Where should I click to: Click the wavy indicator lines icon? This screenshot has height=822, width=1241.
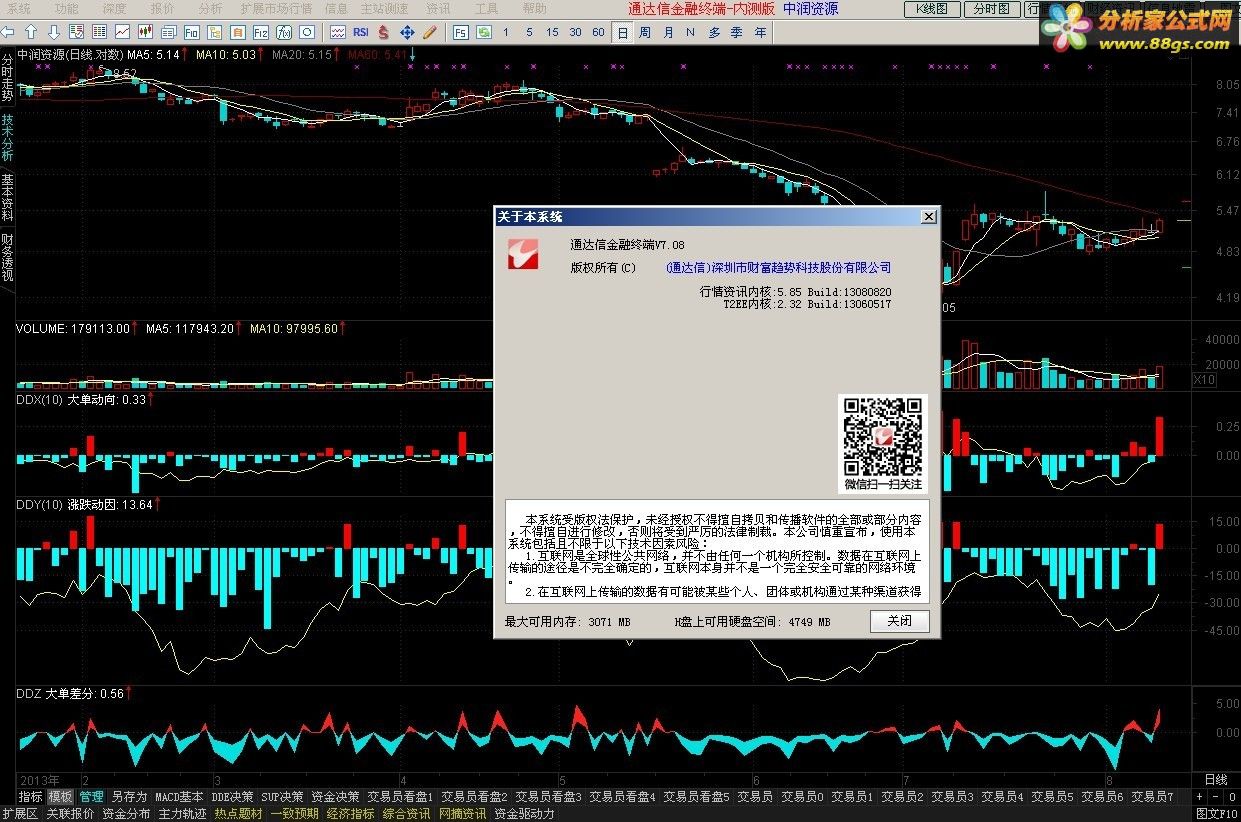[x=338, y=32]
